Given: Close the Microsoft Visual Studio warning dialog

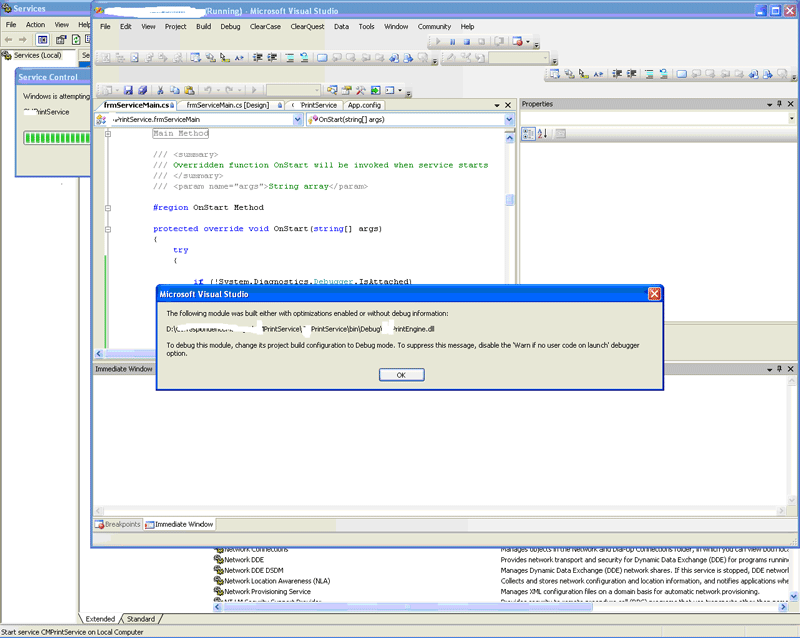Looking at the screenshot, I should (x=654, y=294).
